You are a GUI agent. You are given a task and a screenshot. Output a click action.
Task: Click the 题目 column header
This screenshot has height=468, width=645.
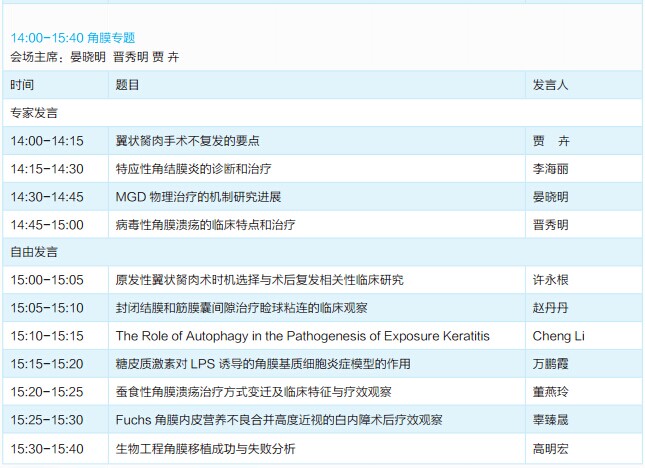click(x=127, y=85)
